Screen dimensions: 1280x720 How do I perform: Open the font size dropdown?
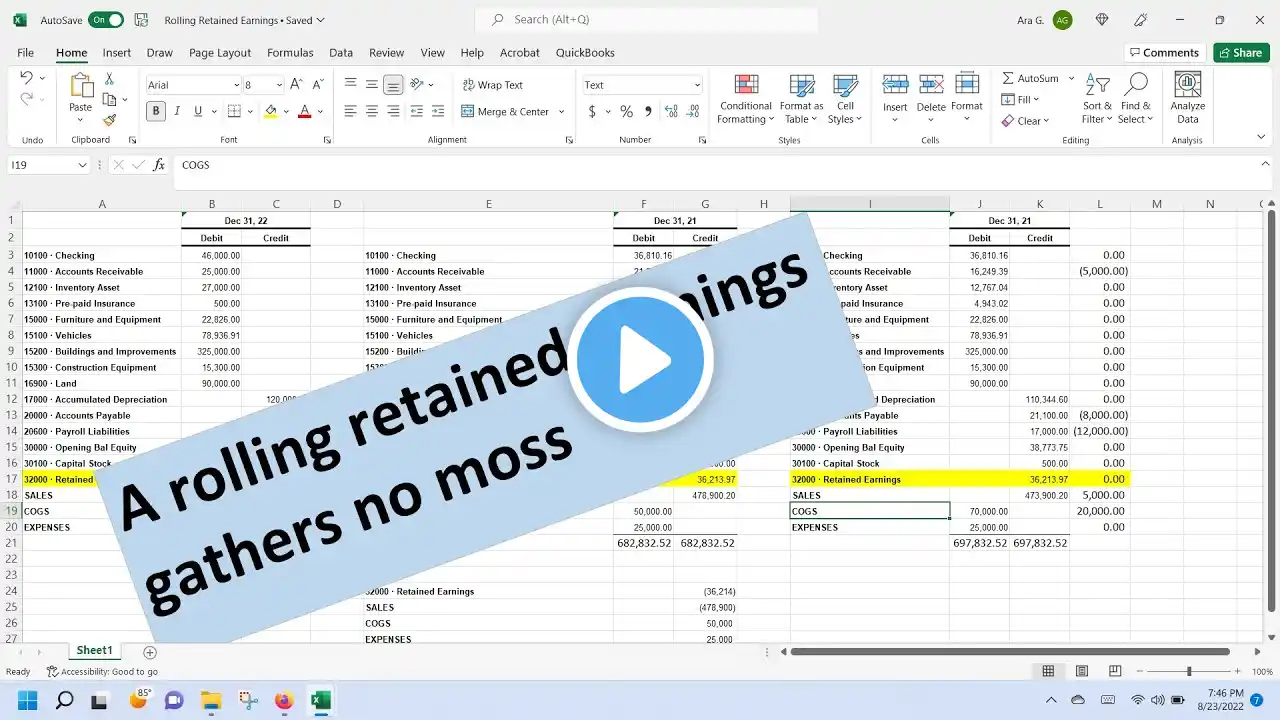click(x=278, y=85)
